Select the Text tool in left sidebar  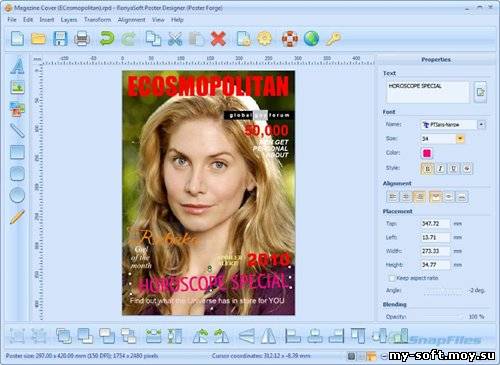click(x=17, y=66)
